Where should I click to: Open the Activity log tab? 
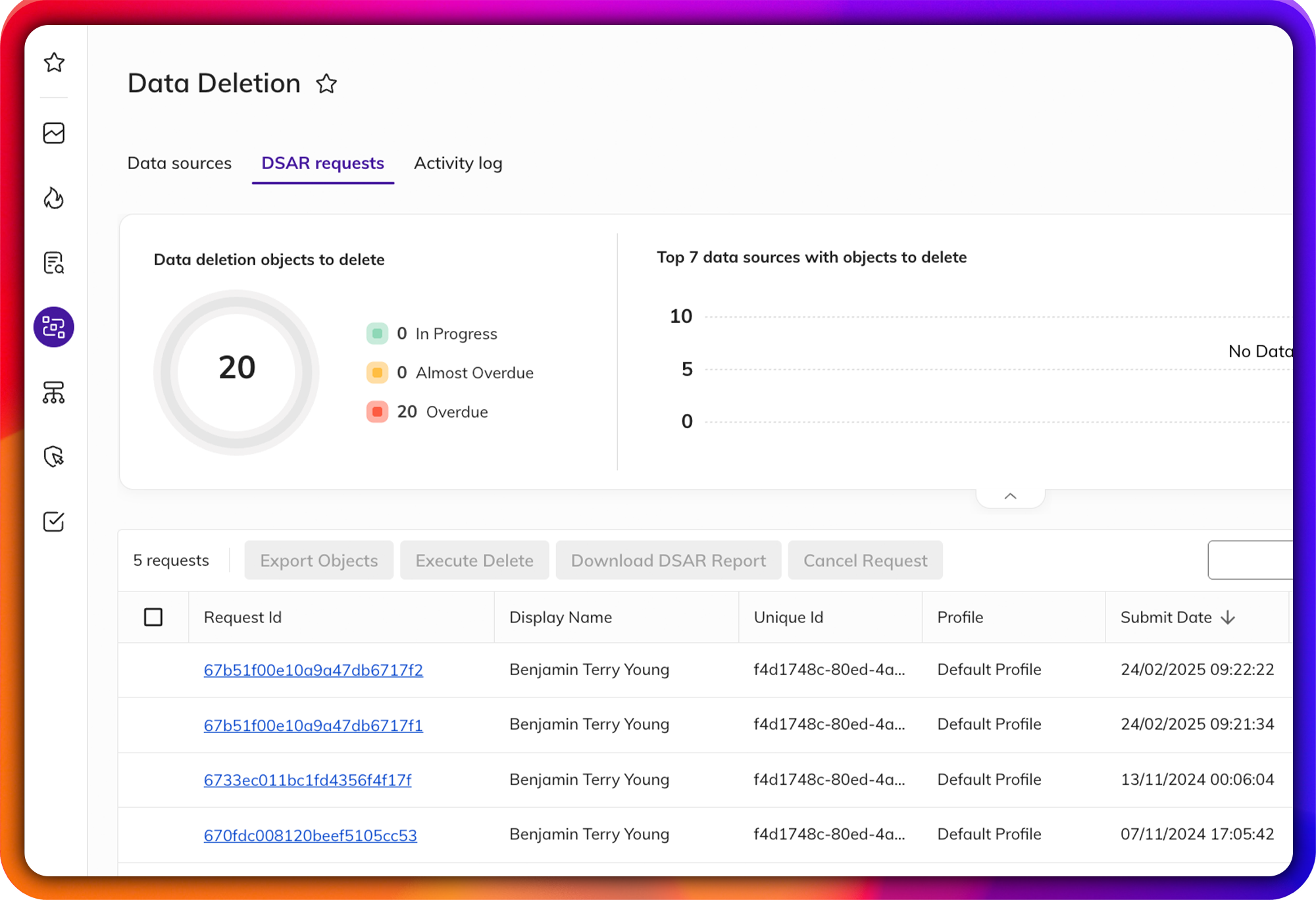coord(458,163)
